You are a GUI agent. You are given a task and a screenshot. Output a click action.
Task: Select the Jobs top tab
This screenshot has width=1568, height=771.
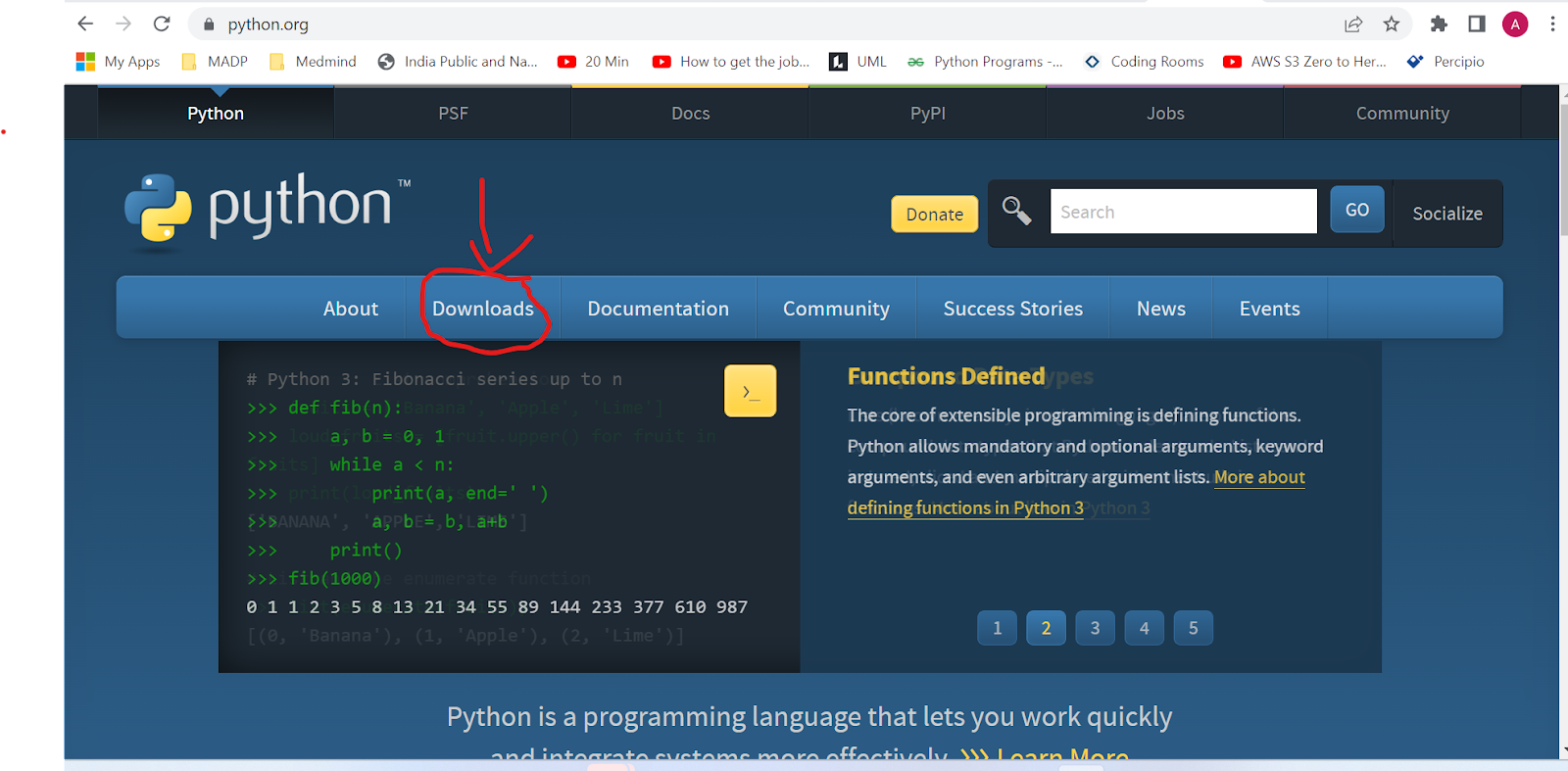(x=1165, y=113)
